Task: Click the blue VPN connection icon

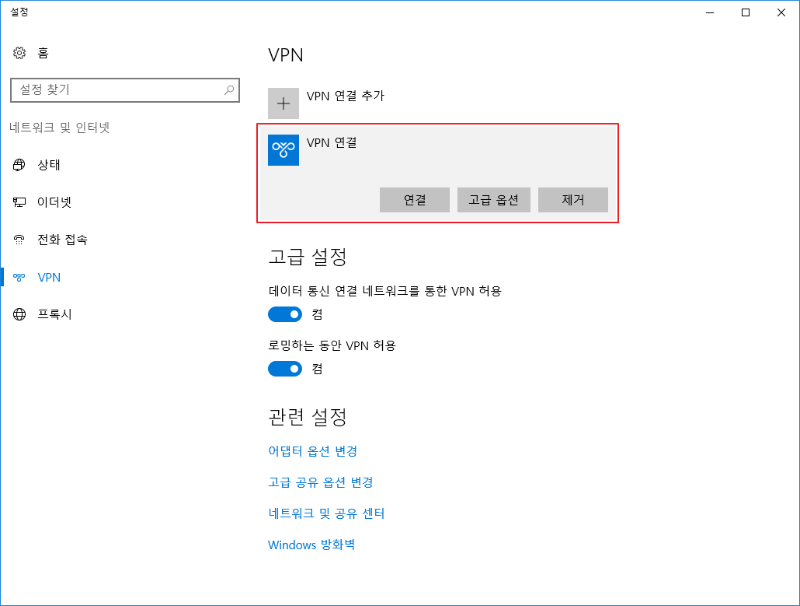Action: coord(284,150)
